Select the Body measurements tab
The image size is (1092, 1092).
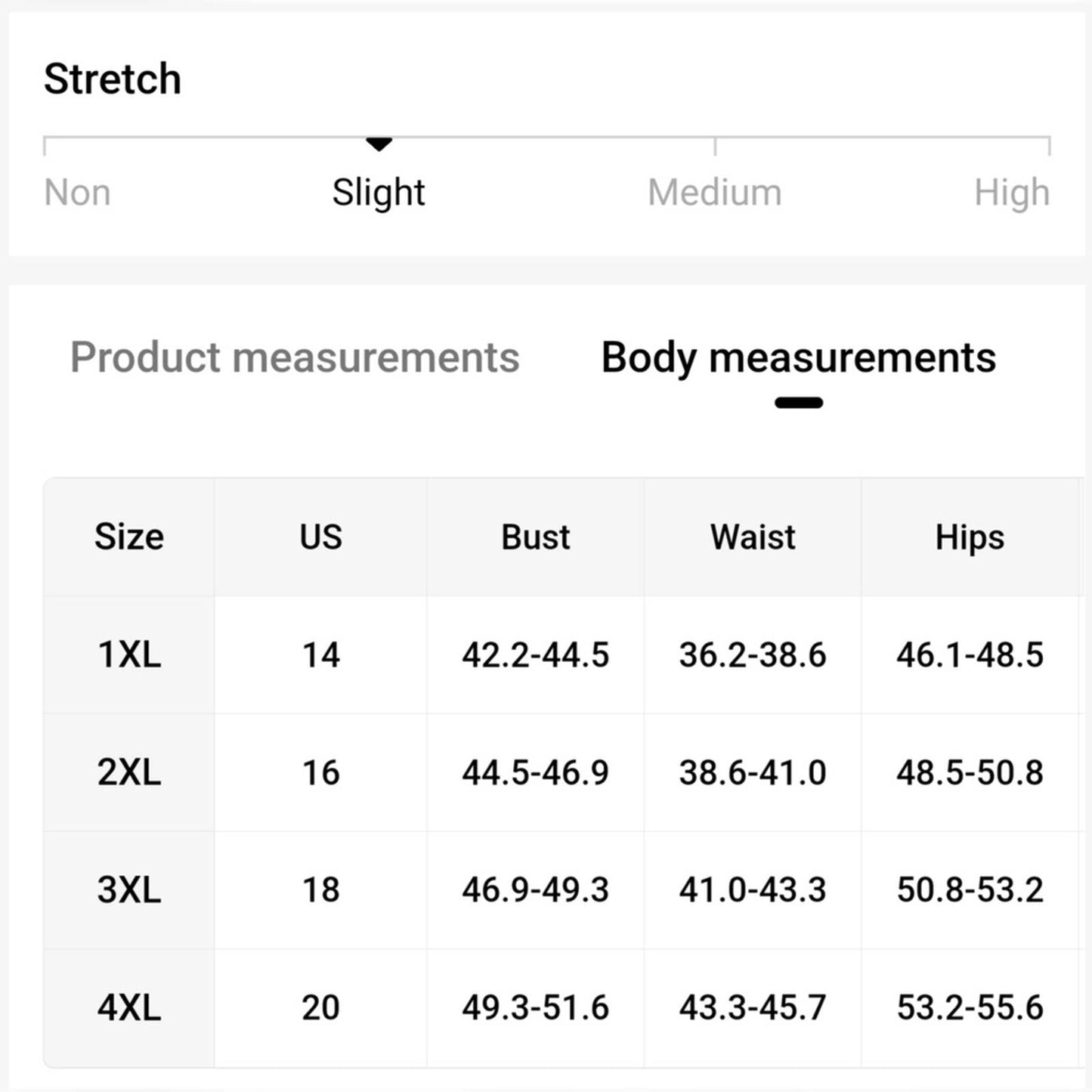coord(799,357)
